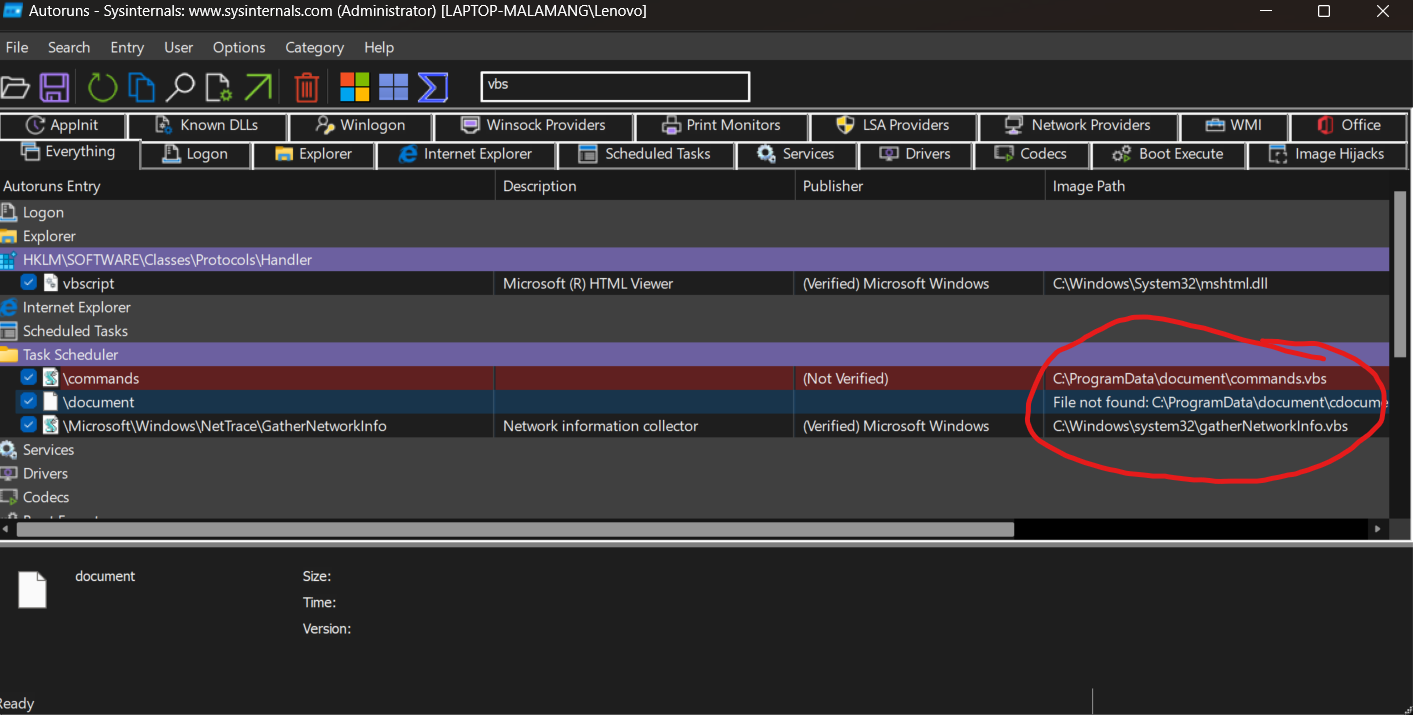Screen dimensions: 1413x715
Task: Open the Help menu
Action: [x=379, y=47]
